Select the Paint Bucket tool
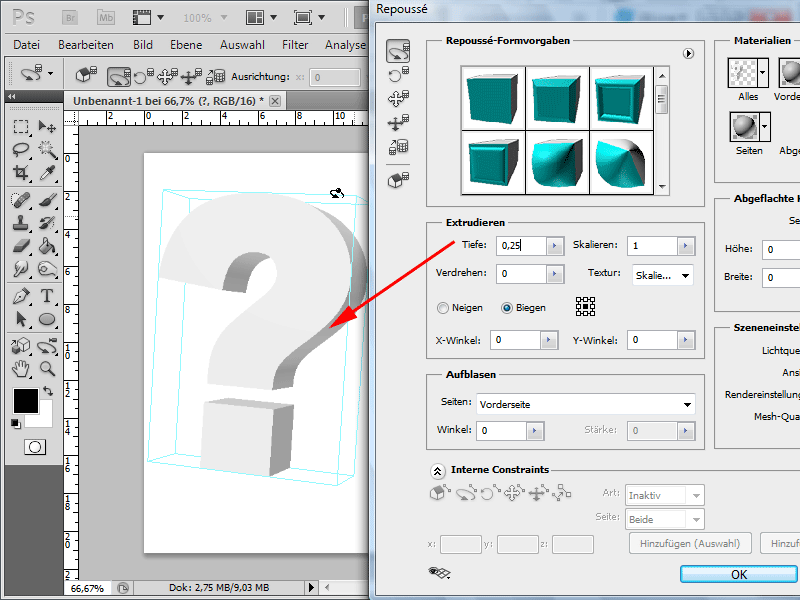Screen dimensions: 800x600 point(47,246)
